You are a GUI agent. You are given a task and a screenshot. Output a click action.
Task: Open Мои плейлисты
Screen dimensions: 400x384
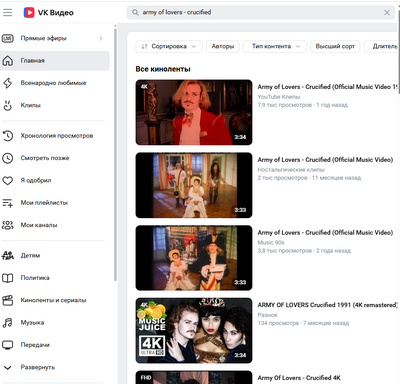tap(55, 203)
